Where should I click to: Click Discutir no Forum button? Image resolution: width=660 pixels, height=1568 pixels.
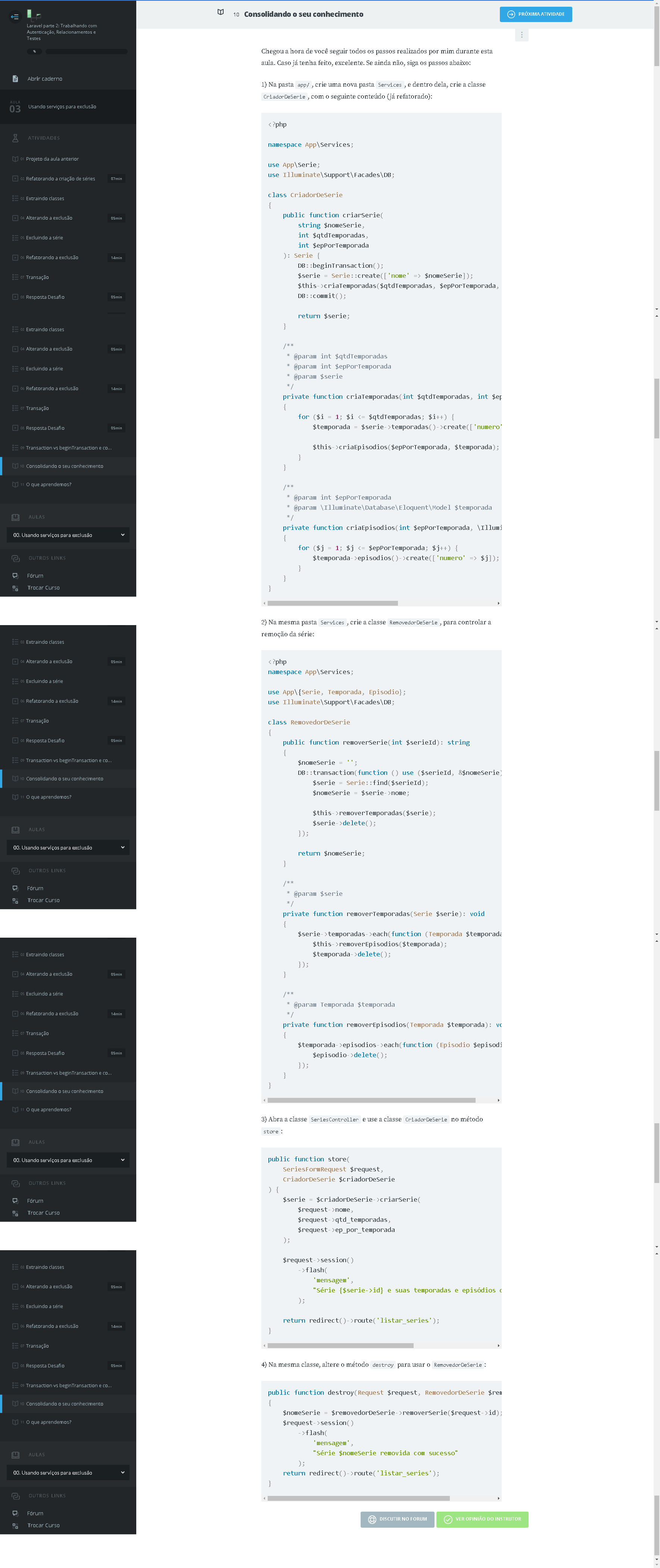click(x=397, y=1519)
